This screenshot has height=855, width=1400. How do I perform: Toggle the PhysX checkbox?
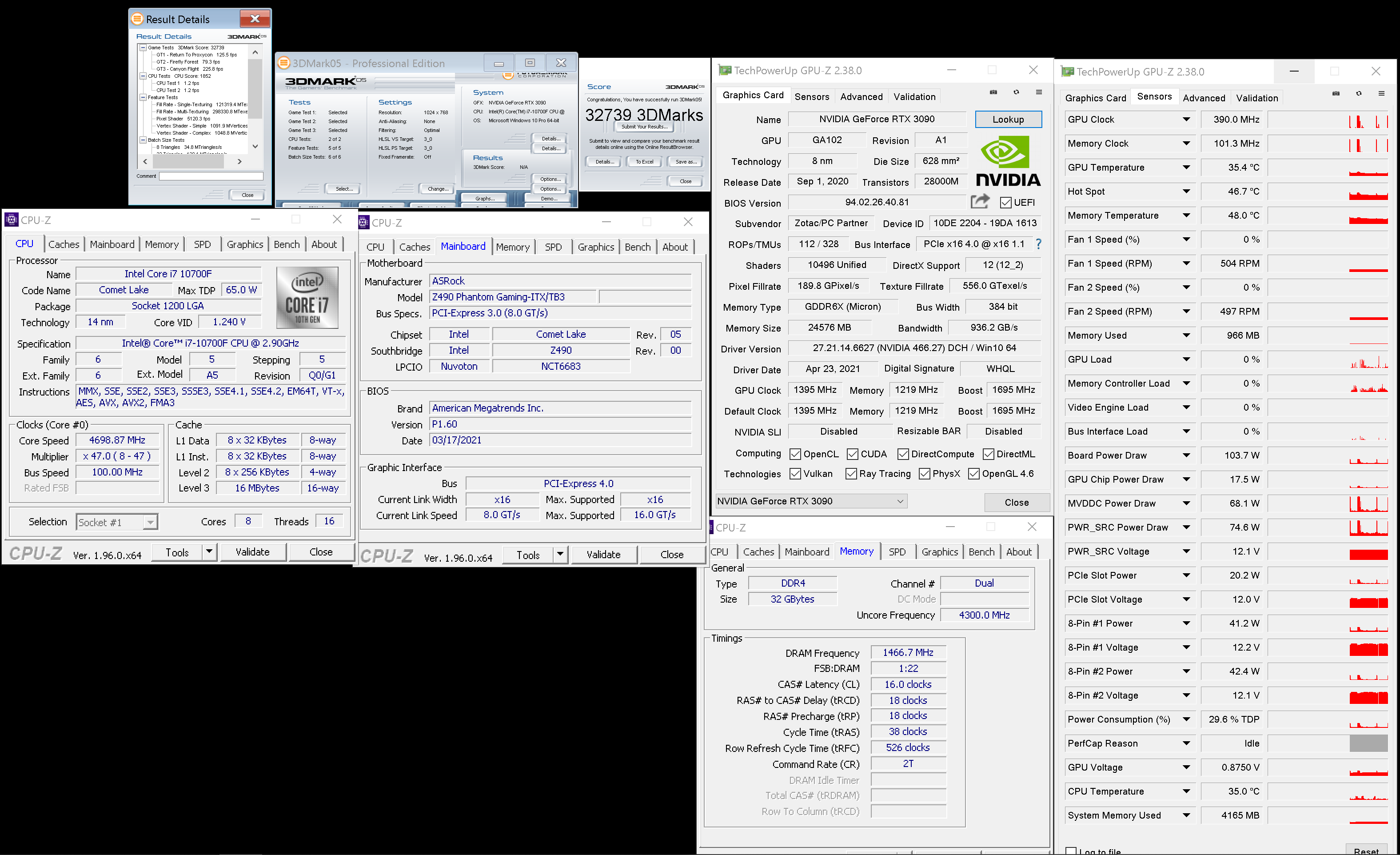(x=925, y=474)
